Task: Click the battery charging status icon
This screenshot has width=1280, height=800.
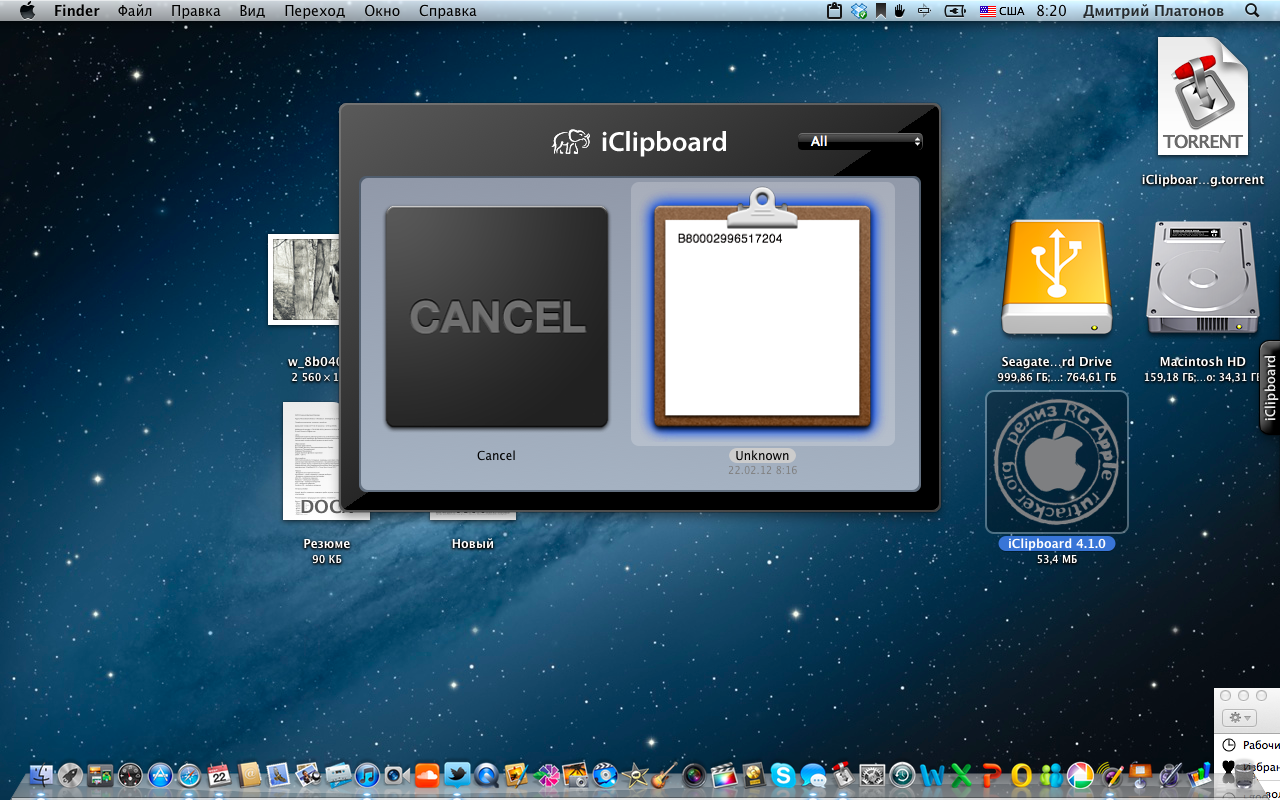Action: pos(955,11)
